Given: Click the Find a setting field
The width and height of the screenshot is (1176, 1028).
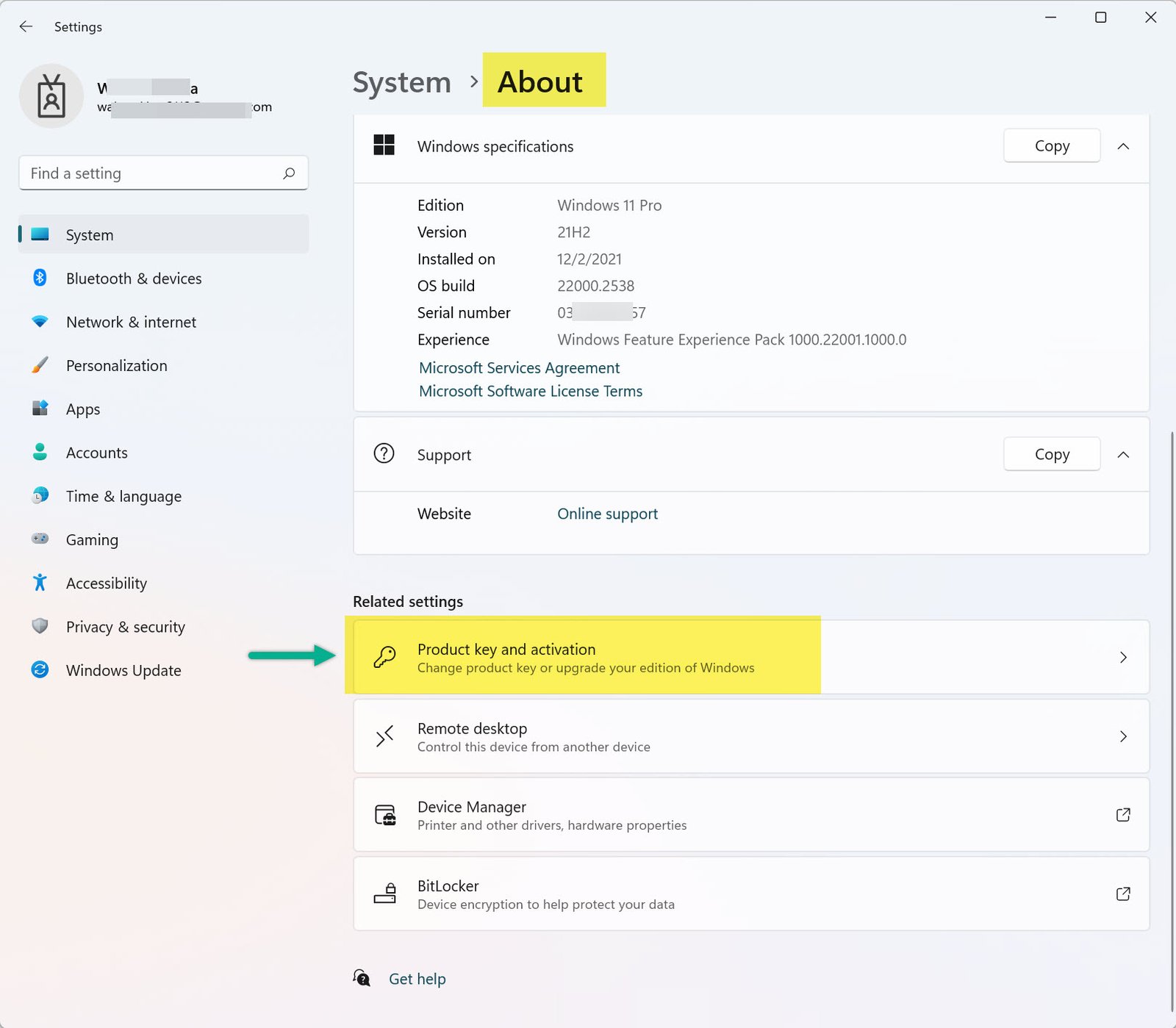Looking at the screenshot, I should pos(163,173).
